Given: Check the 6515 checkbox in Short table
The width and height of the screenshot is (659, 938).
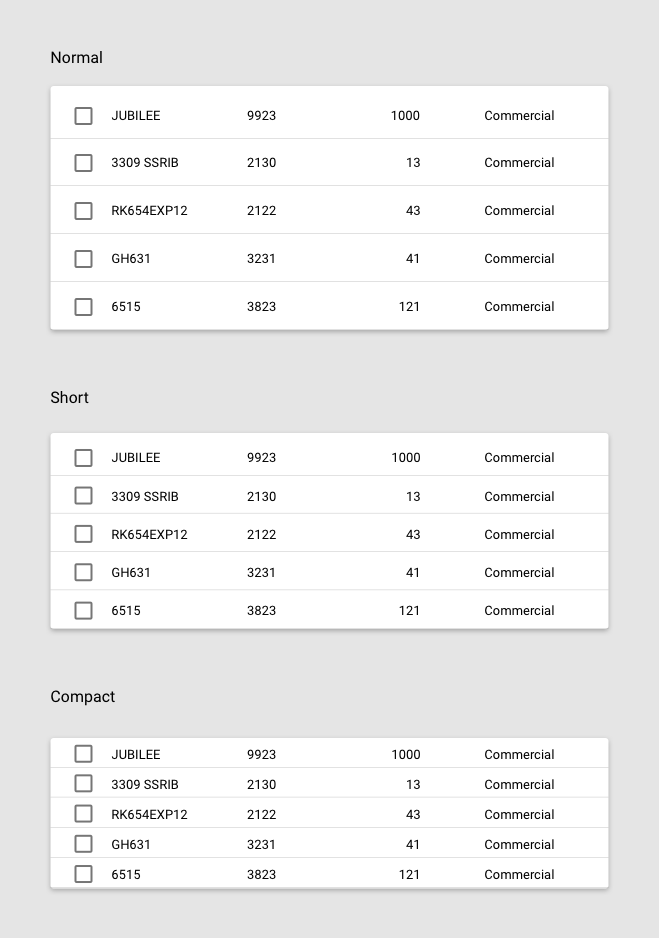Looking at the screenshot, I should pyautogui.click(x=84, y=610).
